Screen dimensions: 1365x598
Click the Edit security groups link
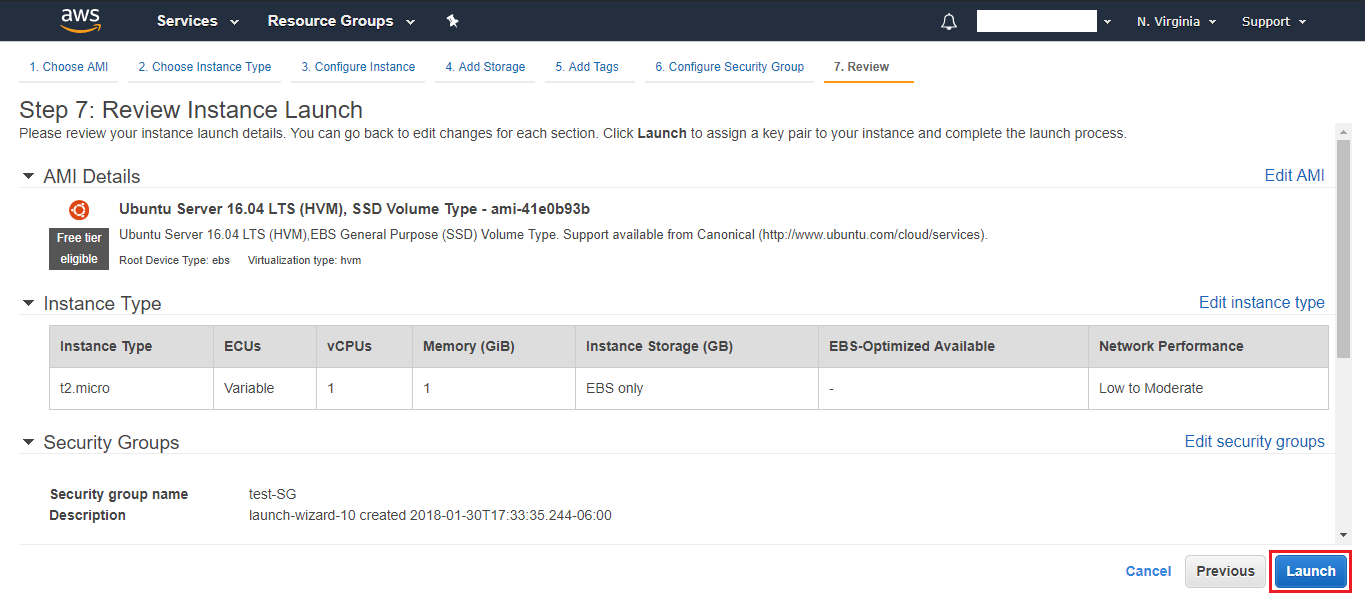[x=1254, y=441]
